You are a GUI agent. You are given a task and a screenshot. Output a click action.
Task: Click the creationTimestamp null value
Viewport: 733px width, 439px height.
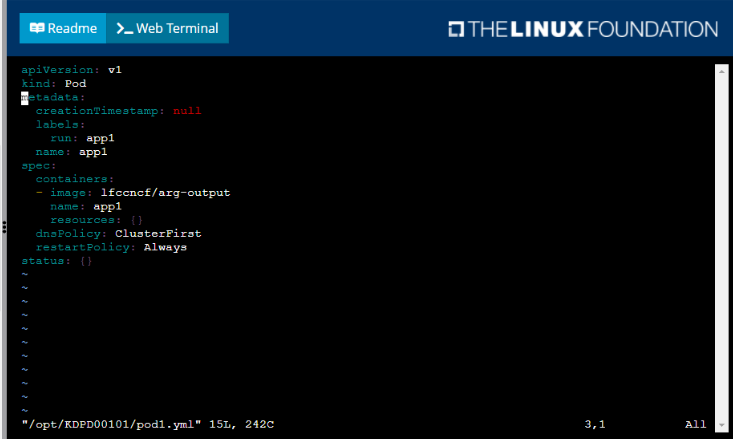[x=187, y=111]
